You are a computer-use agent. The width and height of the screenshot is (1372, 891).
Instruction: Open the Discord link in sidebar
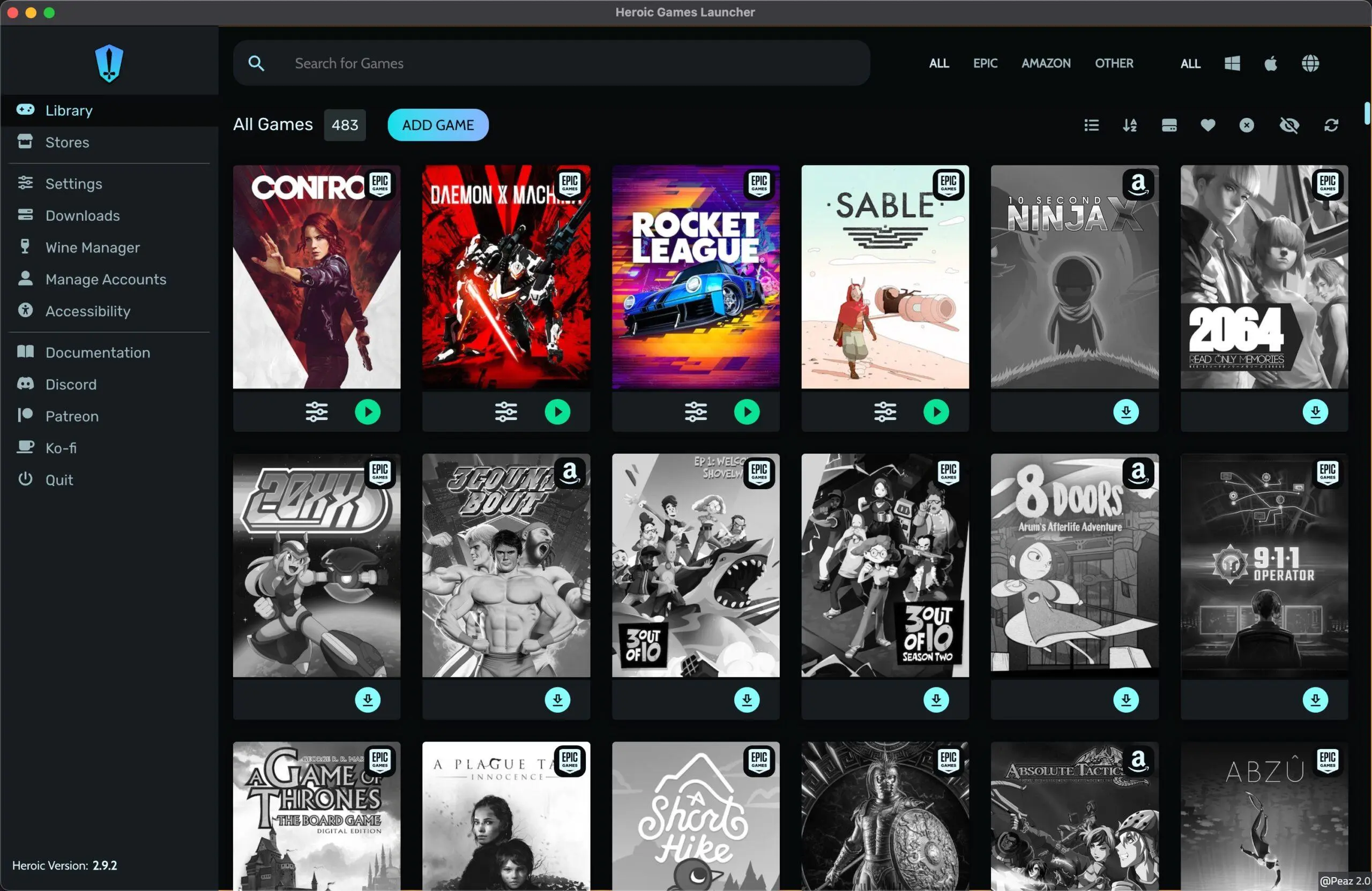point(71,384)
